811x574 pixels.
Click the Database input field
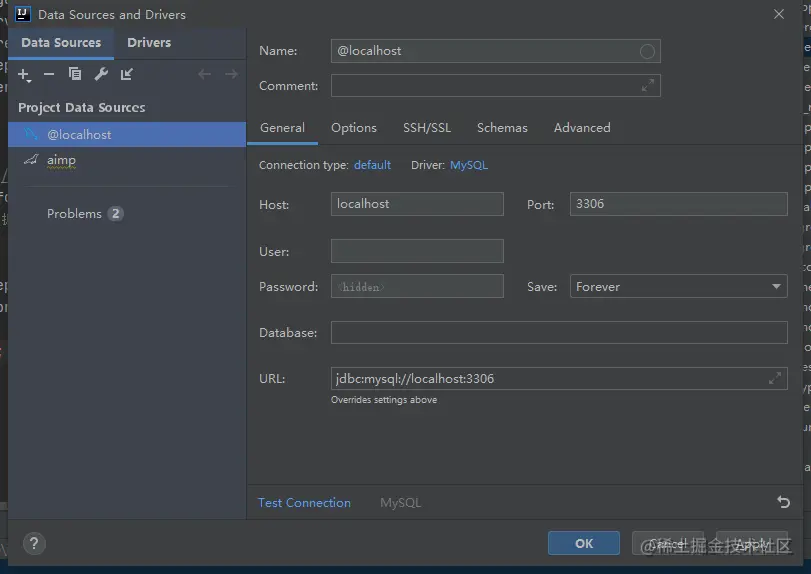(x=559, y=333)
